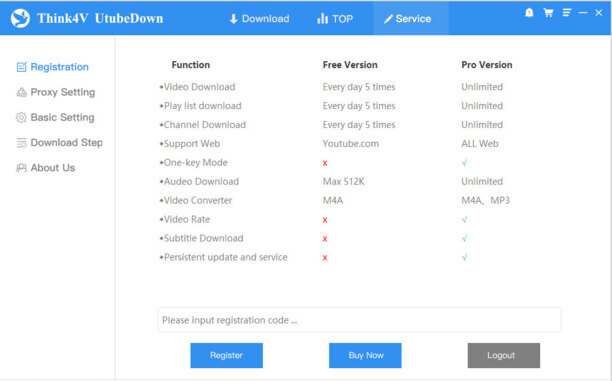
Task: Click the registration code input field
Action: coord(359,320)
